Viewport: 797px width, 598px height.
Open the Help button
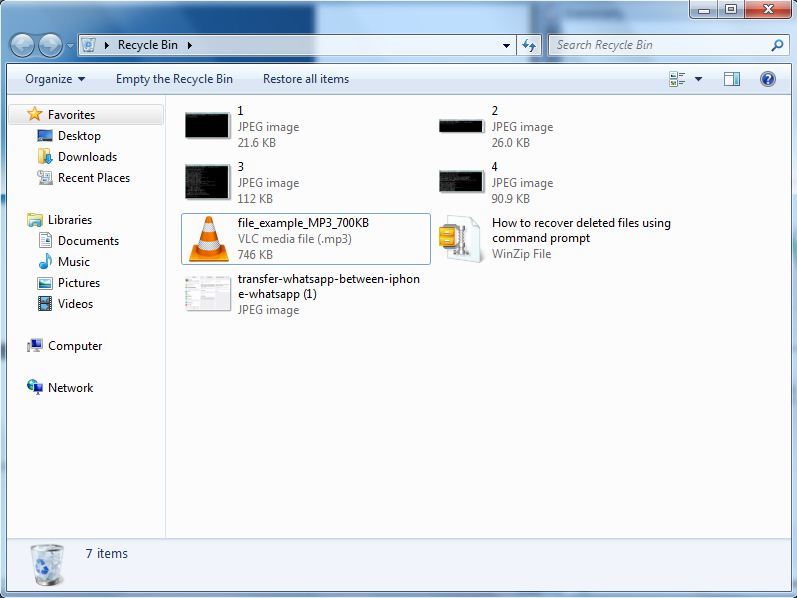coord(768,79)
